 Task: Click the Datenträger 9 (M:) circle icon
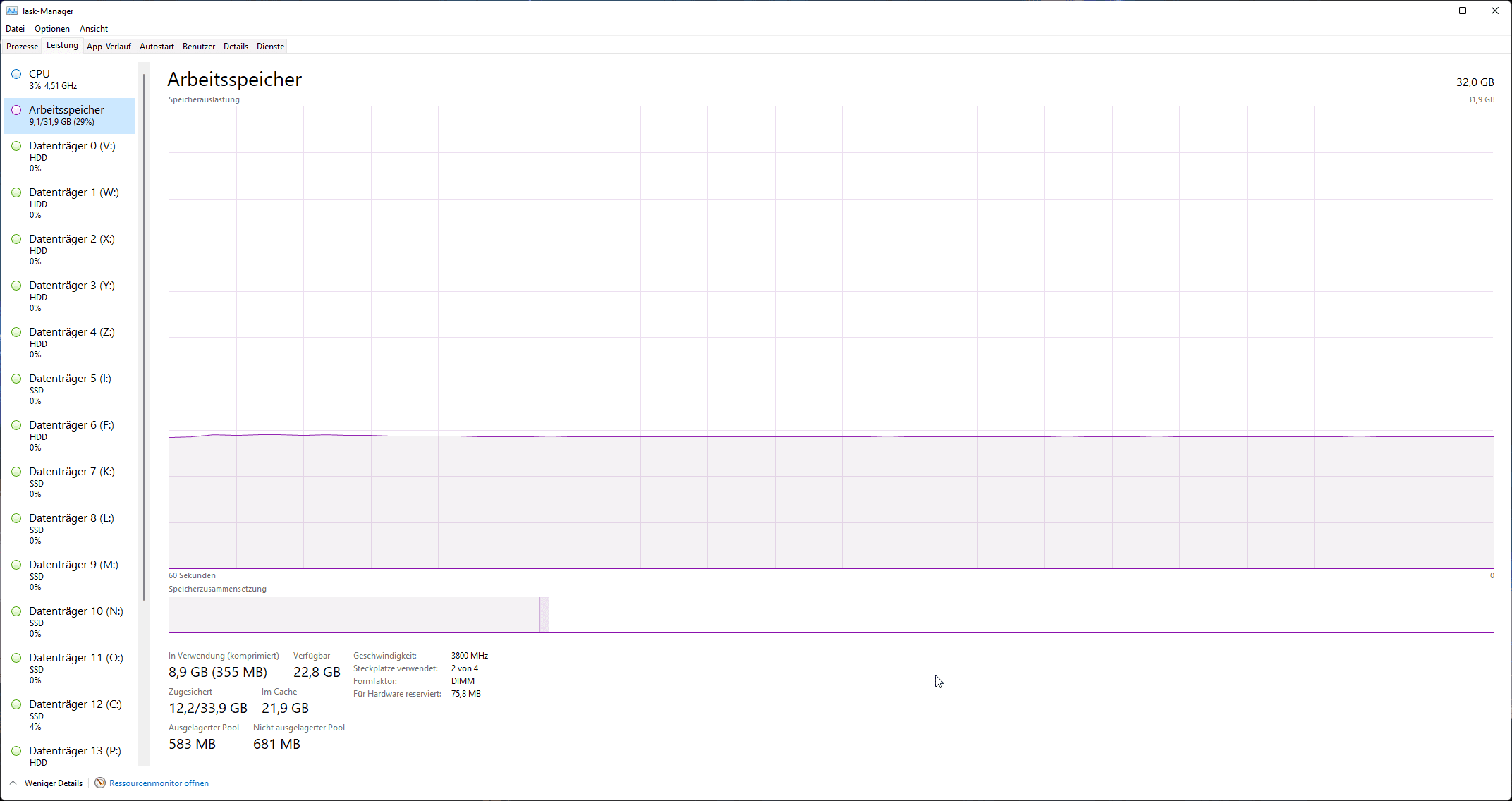pos(16,565)
